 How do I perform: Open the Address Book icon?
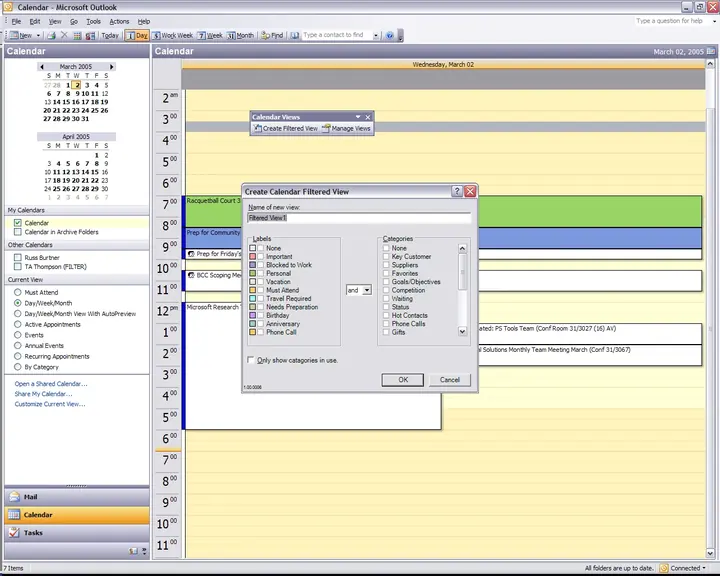tap(295, 35)
